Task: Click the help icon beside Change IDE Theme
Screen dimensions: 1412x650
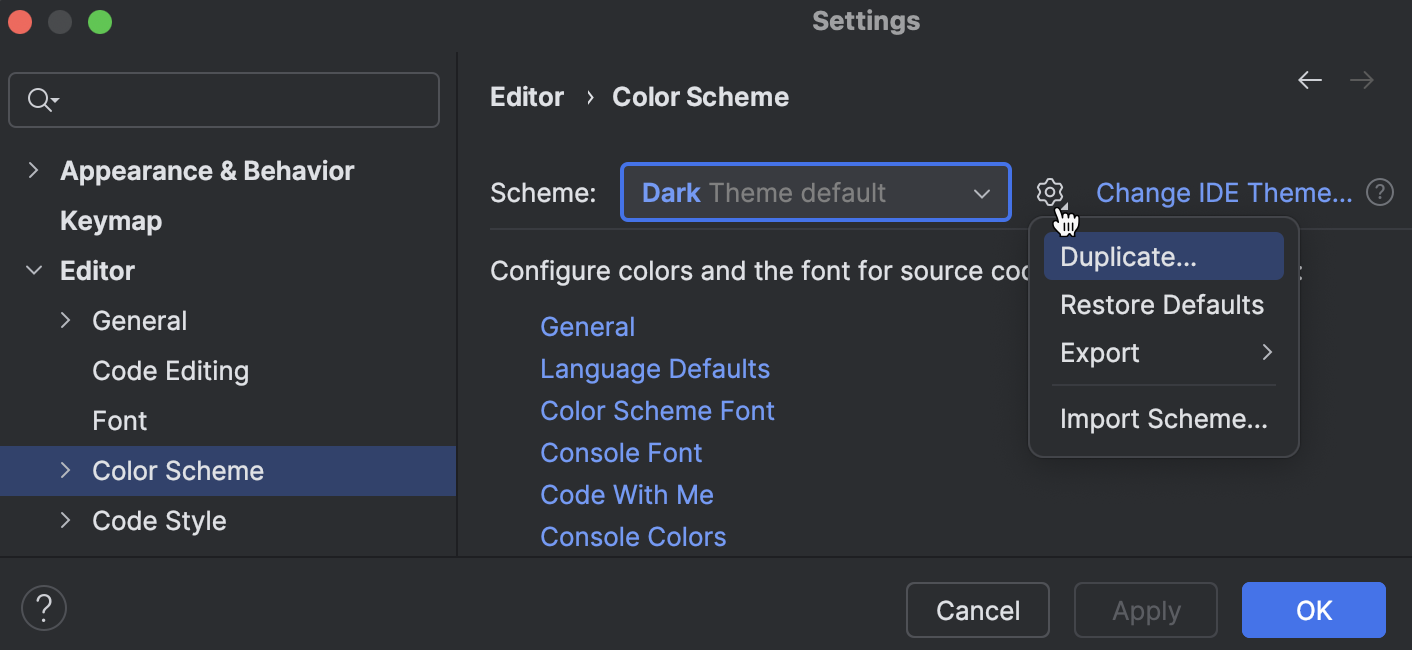Action: coord(1380,192)
